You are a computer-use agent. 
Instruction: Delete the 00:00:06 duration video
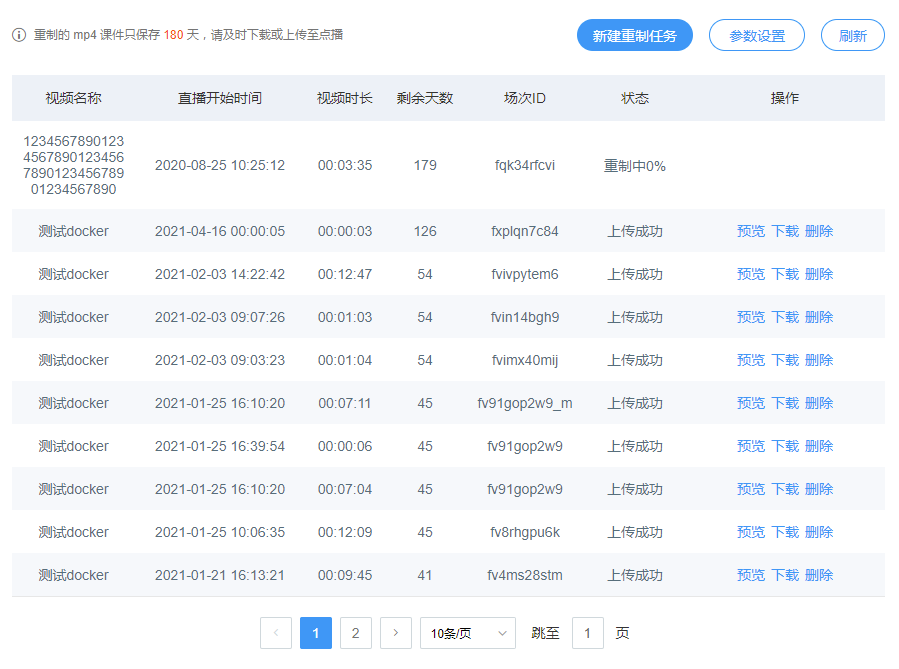(x=819, y=446)
